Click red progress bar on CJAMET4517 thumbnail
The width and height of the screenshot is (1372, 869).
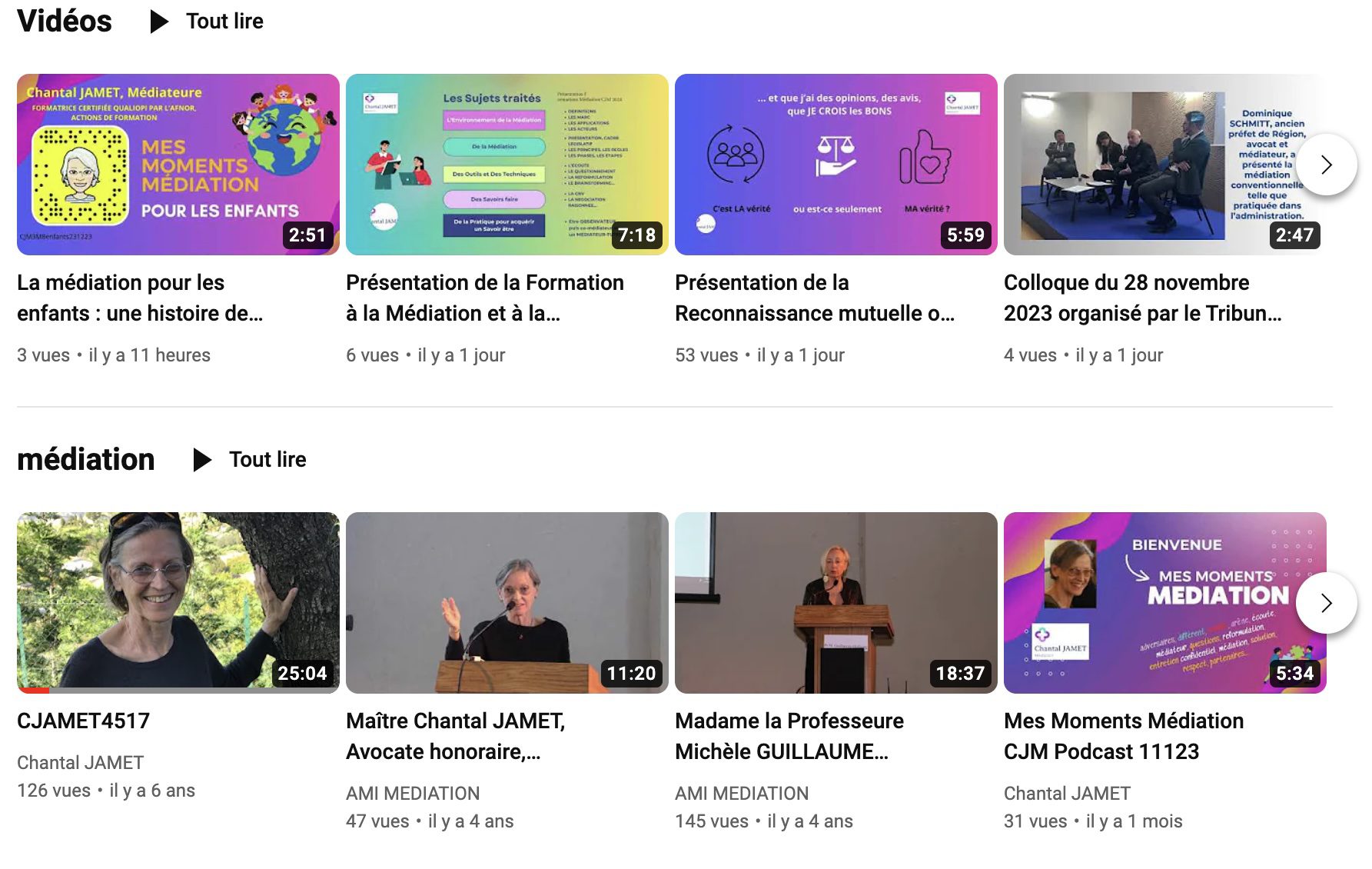click(33, 691)
